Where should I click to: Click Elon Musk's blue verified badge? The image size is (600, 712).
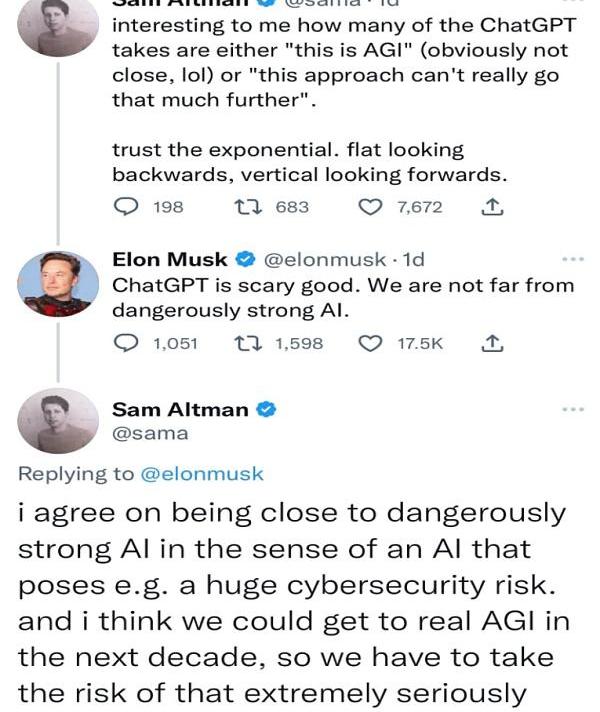[x=245, y=260]
